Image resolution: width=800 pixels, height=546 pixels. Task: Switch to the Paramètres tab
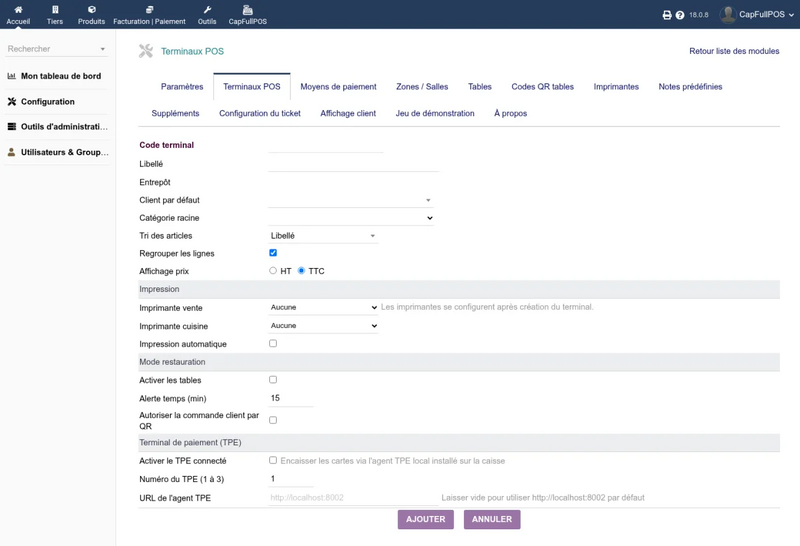click(x=182, y=87)
